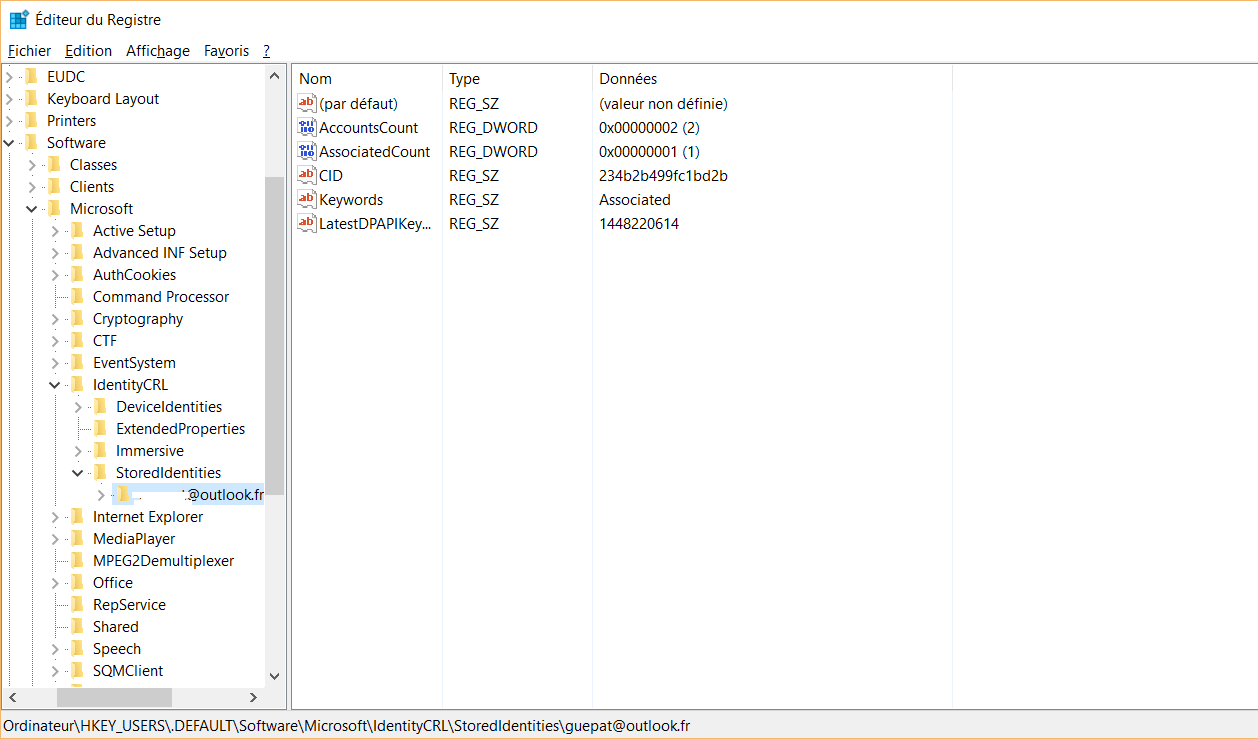Viewport: 1258px width, 739px height.
Task: Click the tree horizontal scrollbar left arrow
Action: click(13, 697)
